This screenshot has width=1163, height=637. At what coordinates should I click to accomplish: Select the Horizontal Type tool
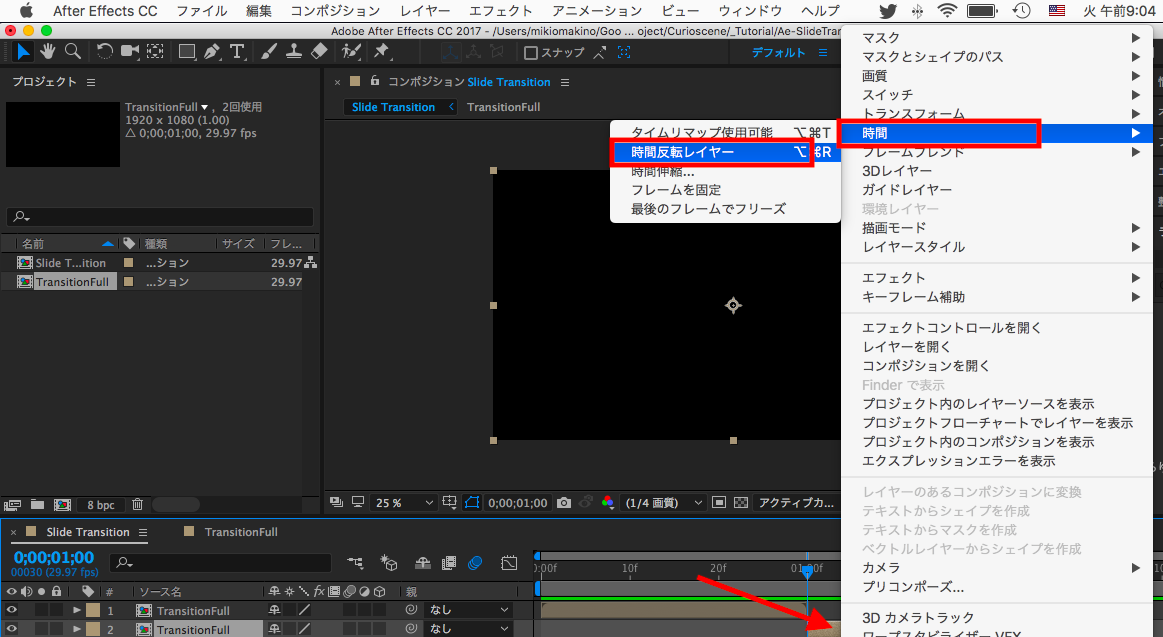coord(237,52)
